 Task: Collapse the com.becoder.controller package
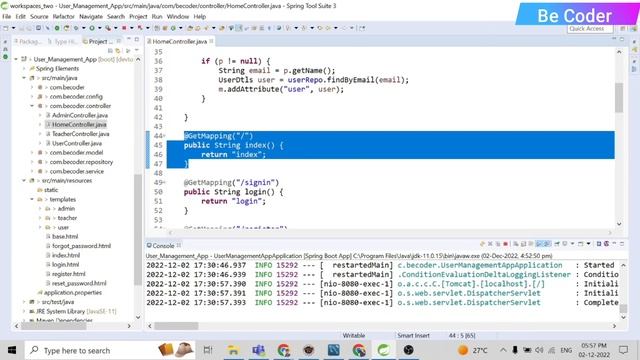tap(32, 106)
